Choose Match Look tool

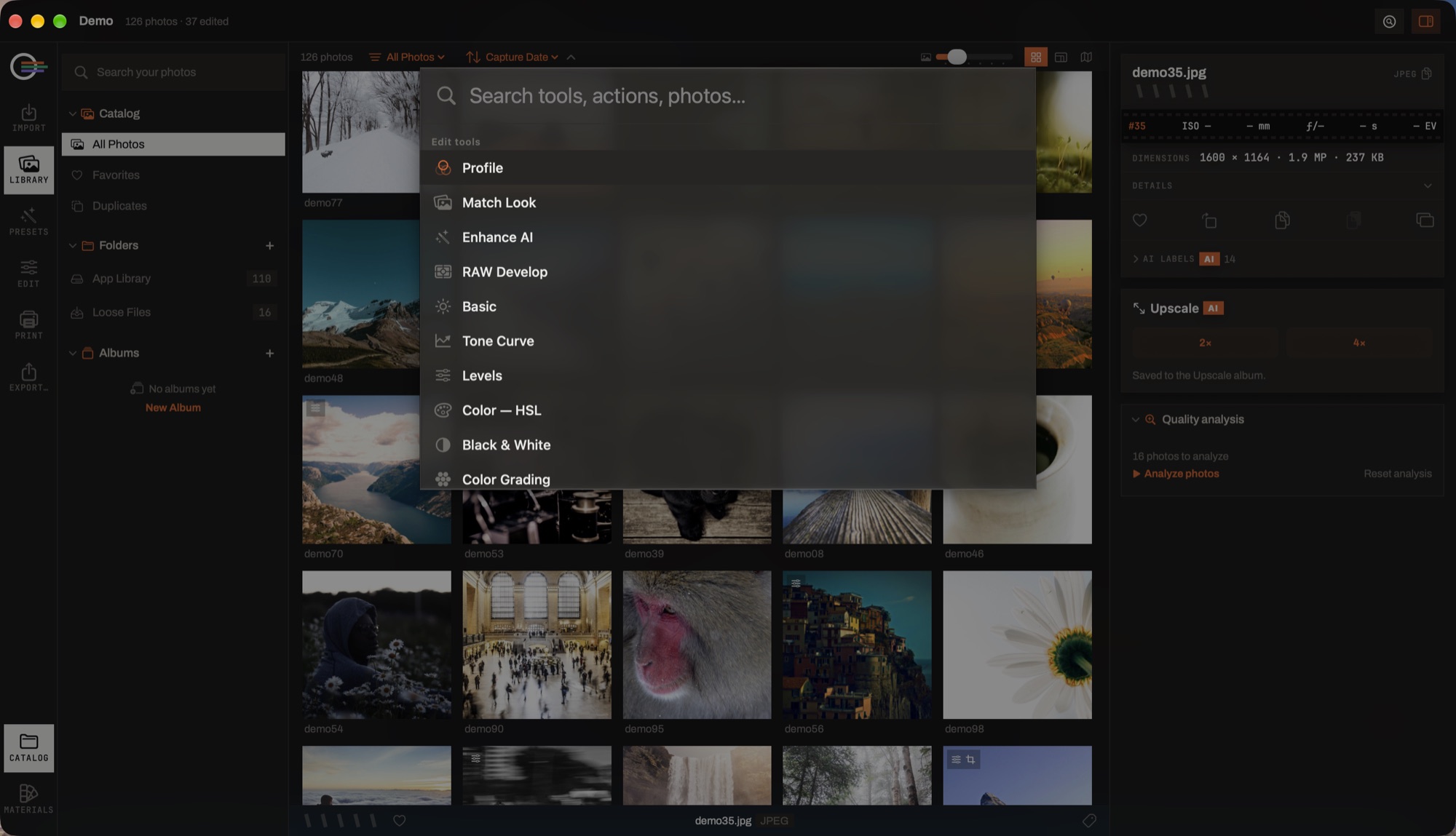[728, 202]
